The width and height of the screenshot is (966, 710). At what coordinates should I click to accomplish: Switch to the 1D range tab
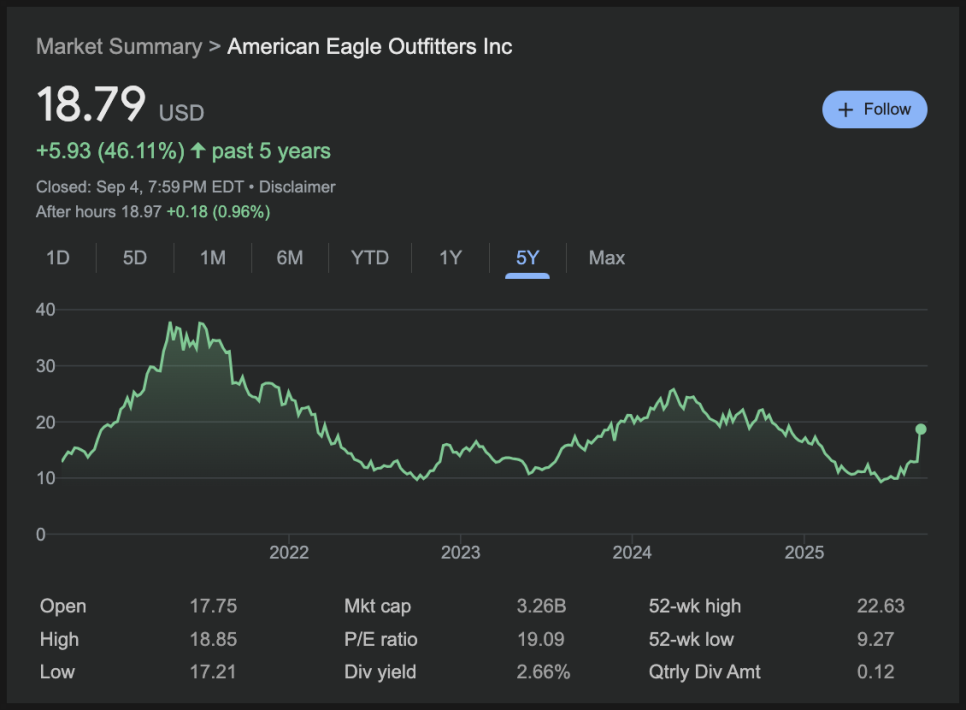[58, 258]
